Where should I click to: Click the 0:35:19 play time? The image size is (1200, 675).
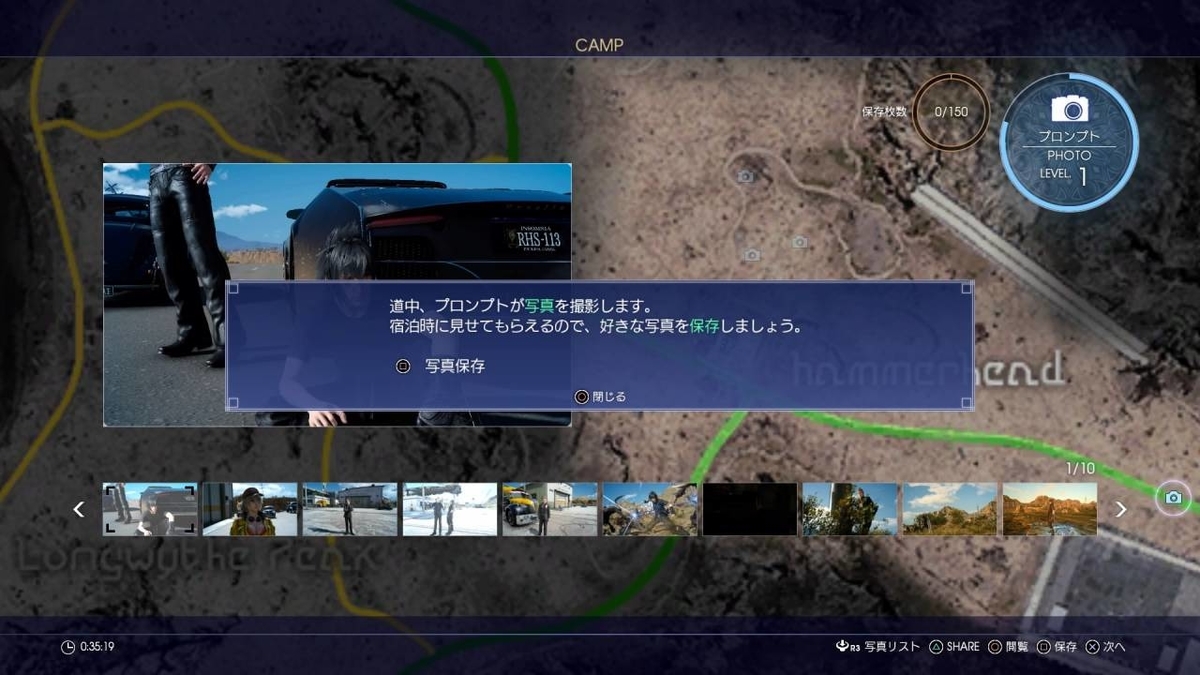97,647
